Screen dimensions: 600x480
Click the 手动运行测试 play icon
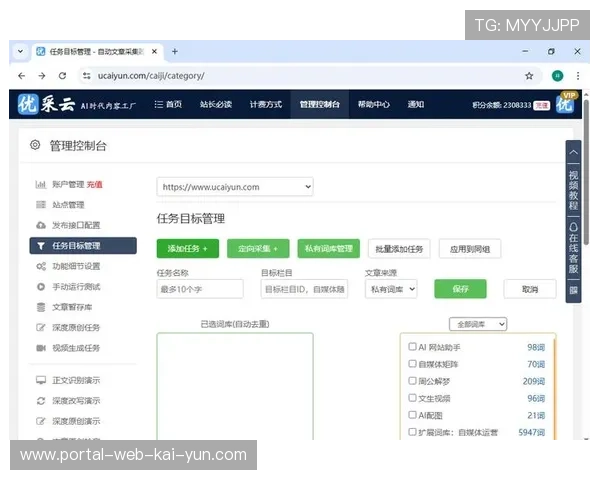tap(41, 287)
